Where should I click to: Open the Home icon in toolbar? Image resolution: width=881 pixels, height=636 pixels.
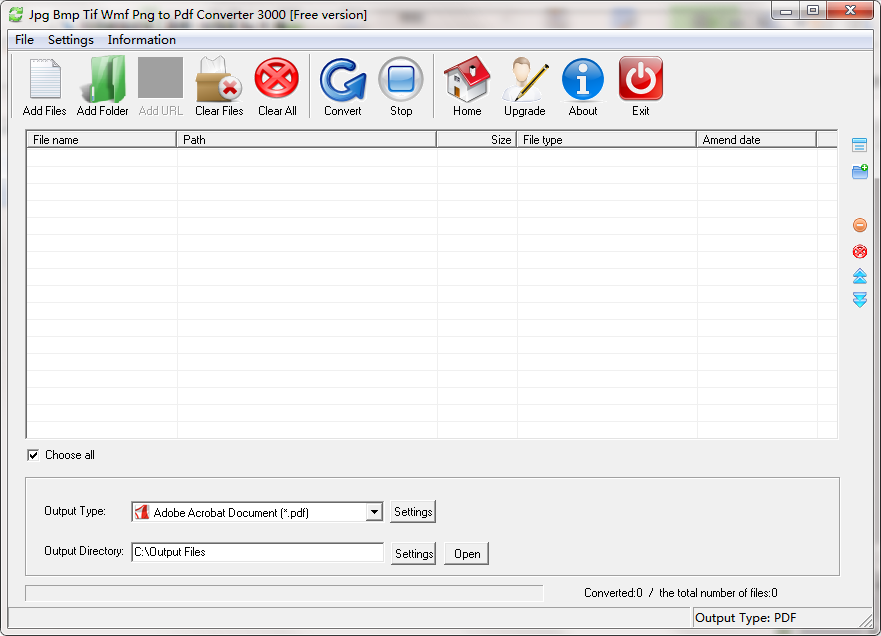pyautogui.click(x=467, y=80)
